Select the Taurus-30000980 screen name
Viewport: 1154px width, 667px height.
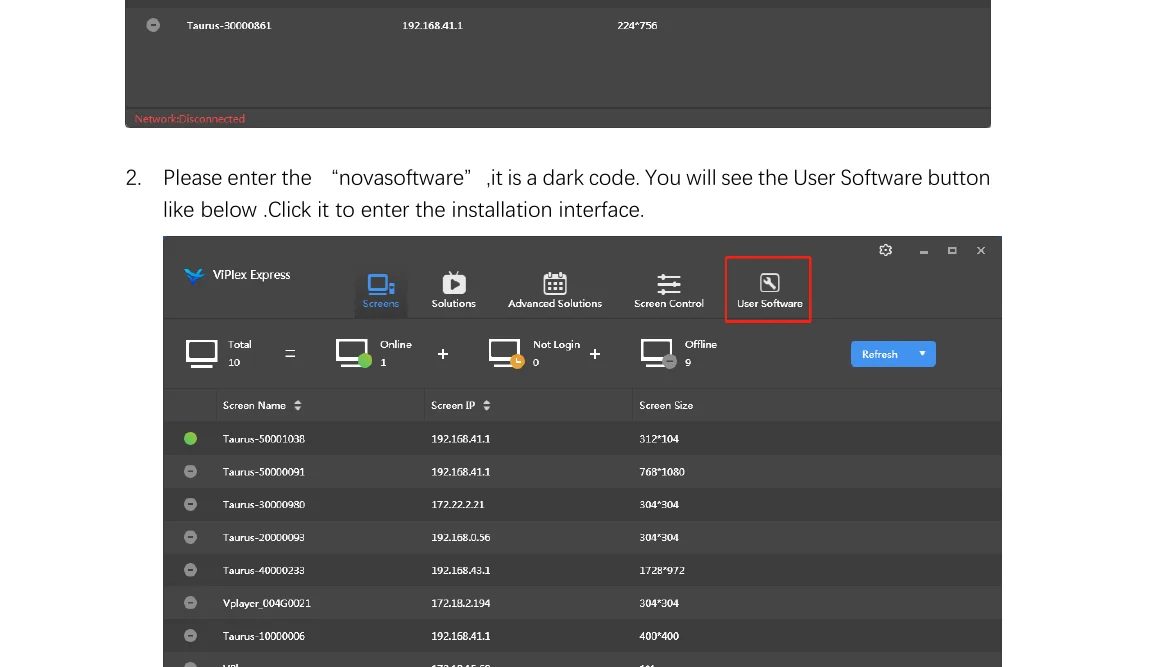pos(263,504)
